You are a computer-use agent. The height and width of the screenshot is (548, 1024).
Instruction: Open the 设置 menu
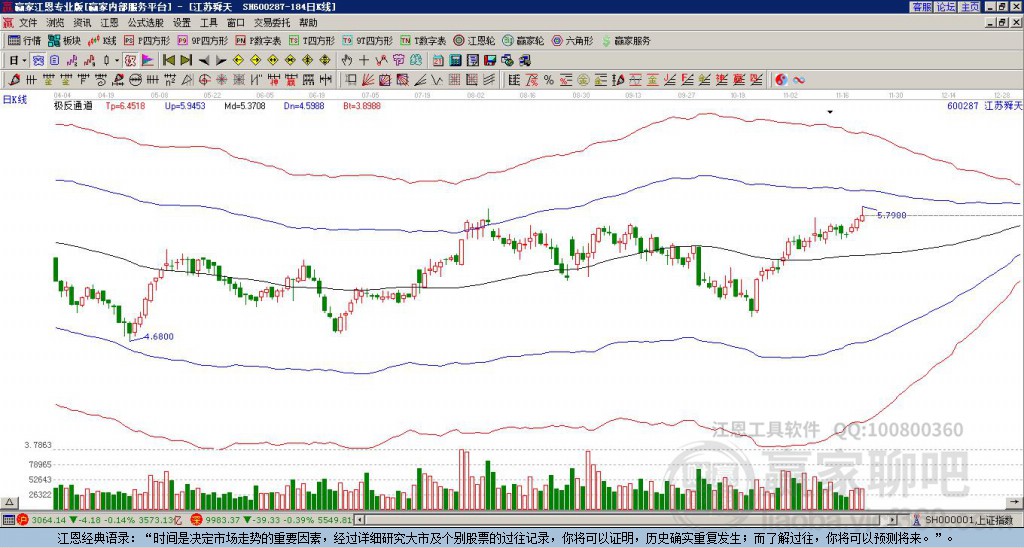pyautogui.click(x=182, y=23)
